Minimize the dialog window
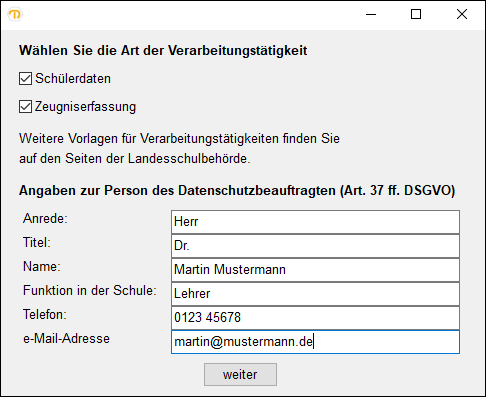Image resolution: width=486 pixels, height=397 pixels. [371, 14]
